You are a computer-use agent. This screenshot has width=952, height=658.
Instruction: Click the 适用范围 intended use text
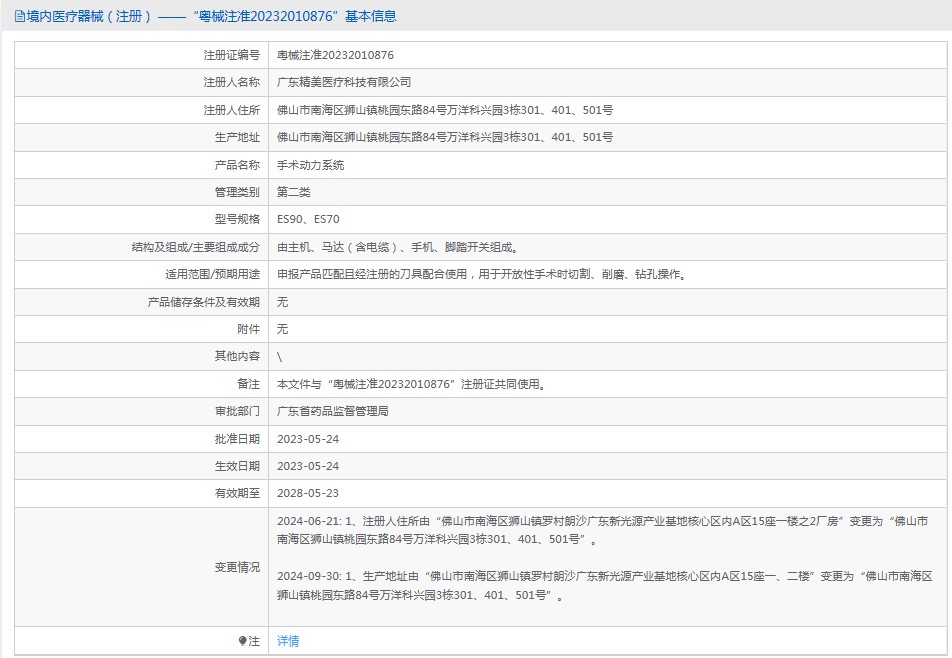pyautogui.click(x=483, y=274)
